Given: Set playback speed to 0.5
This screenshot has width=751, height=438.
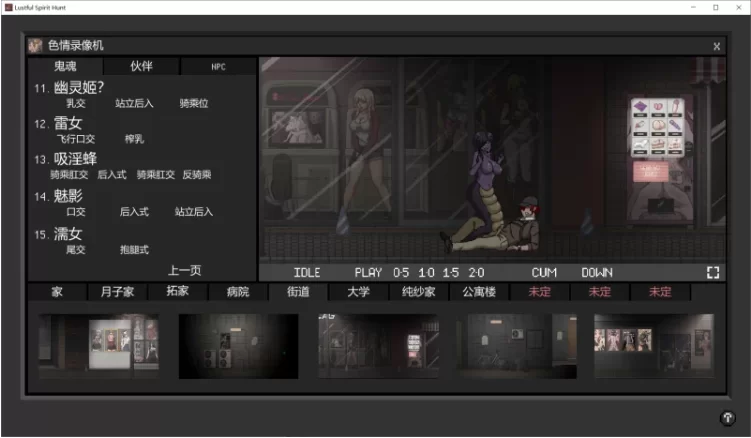Looking at the screenshot, I should (401, 273).
